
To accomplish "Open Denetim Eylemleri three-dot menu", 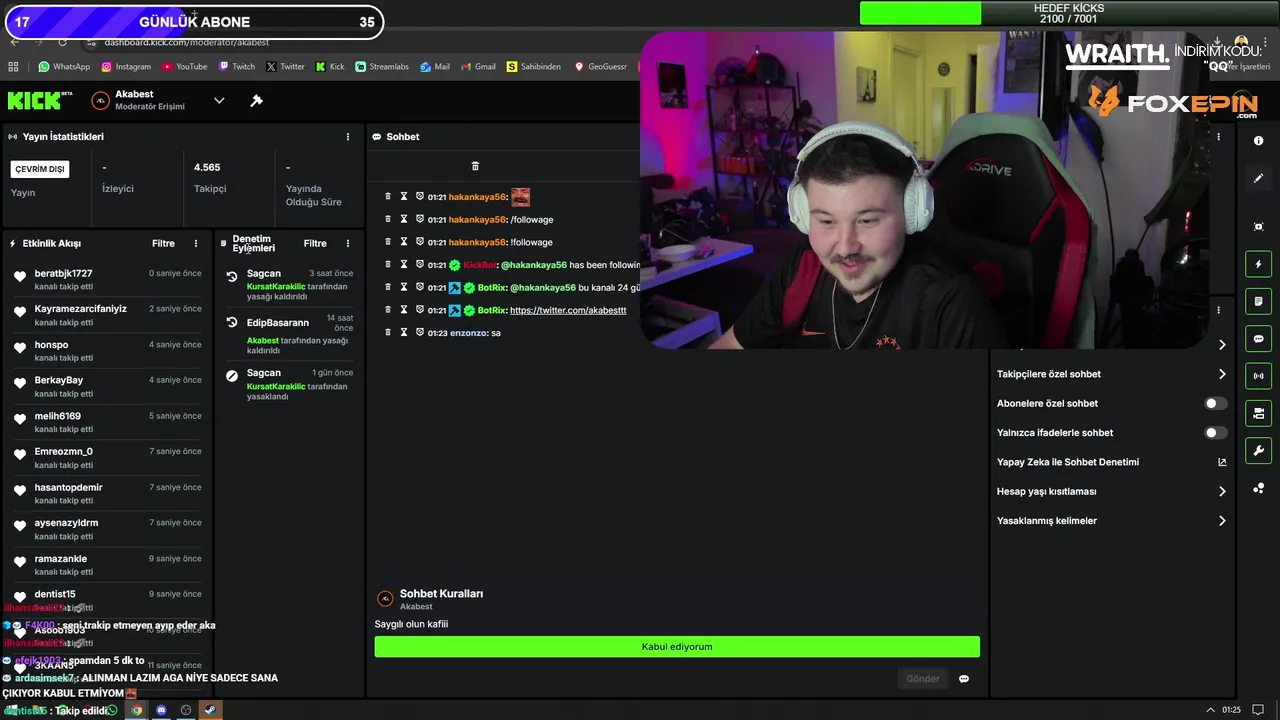I will pyautogui.click(x=348, y=244).
